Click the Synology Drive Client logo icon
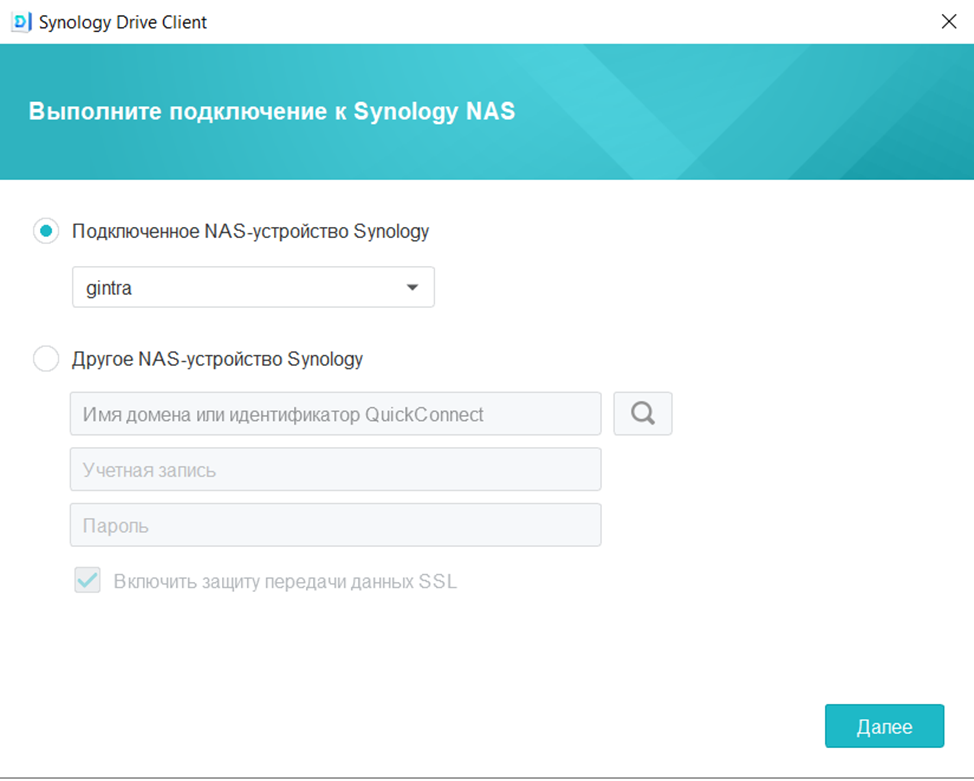974x781 pixels. (x=21, y=22)
